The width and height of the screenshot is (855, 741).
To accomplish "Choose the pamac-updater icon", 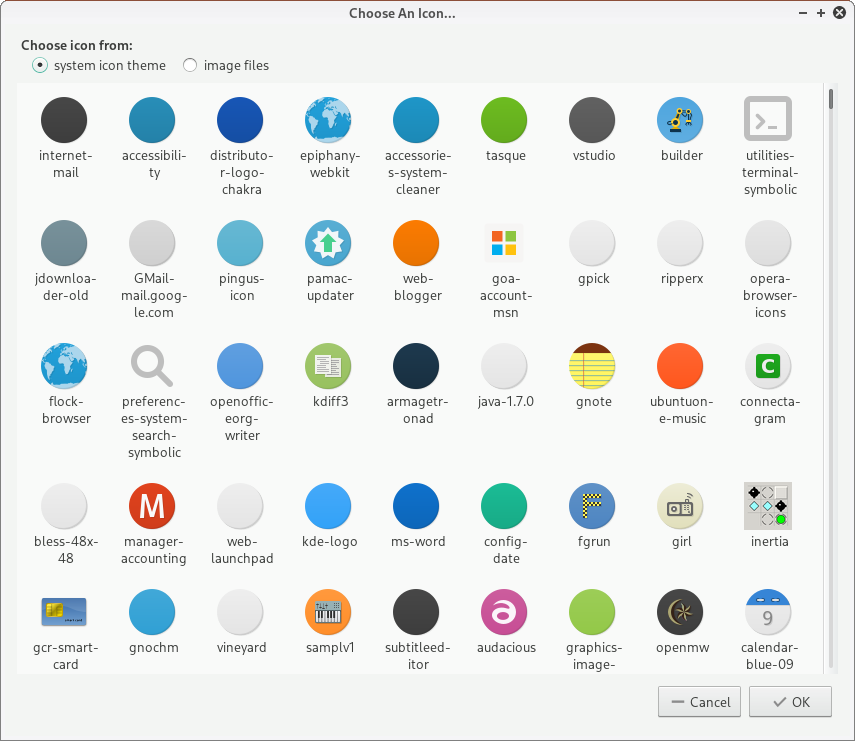I will (x=328, y=244).
